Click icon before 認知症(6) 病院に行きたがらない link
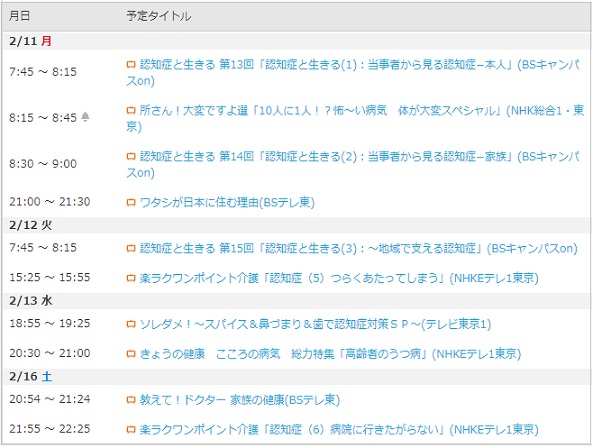The width and height of the screenshot is (593, 448). pos(131,430)
